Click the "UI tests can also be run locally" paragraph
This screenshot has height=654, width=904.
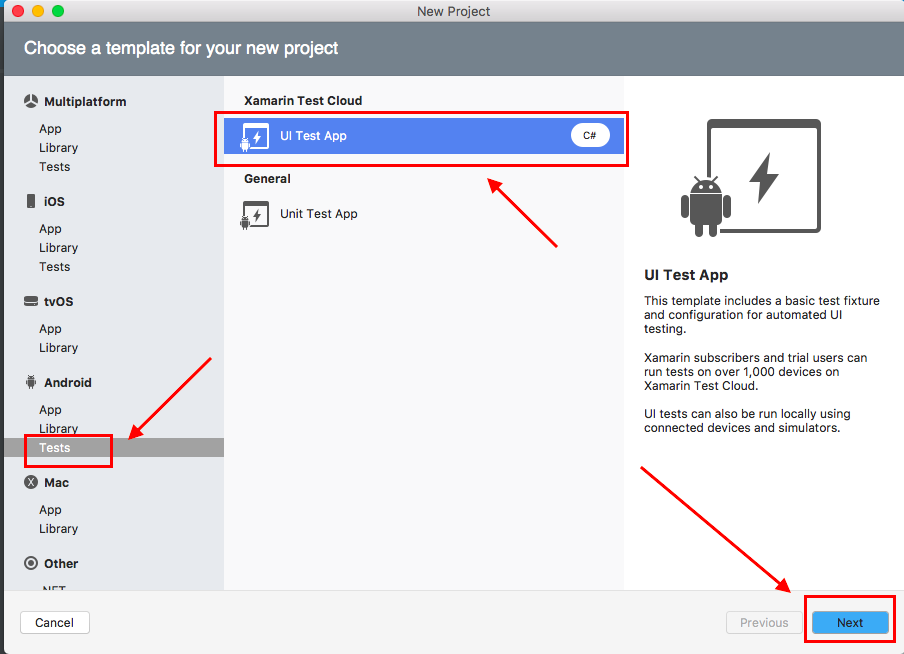click(747, 421)
